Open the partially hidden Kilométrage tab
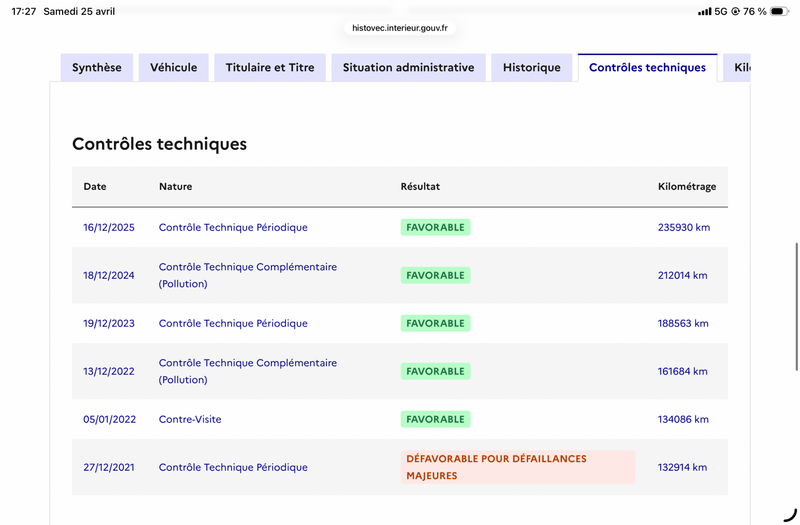800x525 pixels. pyautogui.click(x=740, y=68)
